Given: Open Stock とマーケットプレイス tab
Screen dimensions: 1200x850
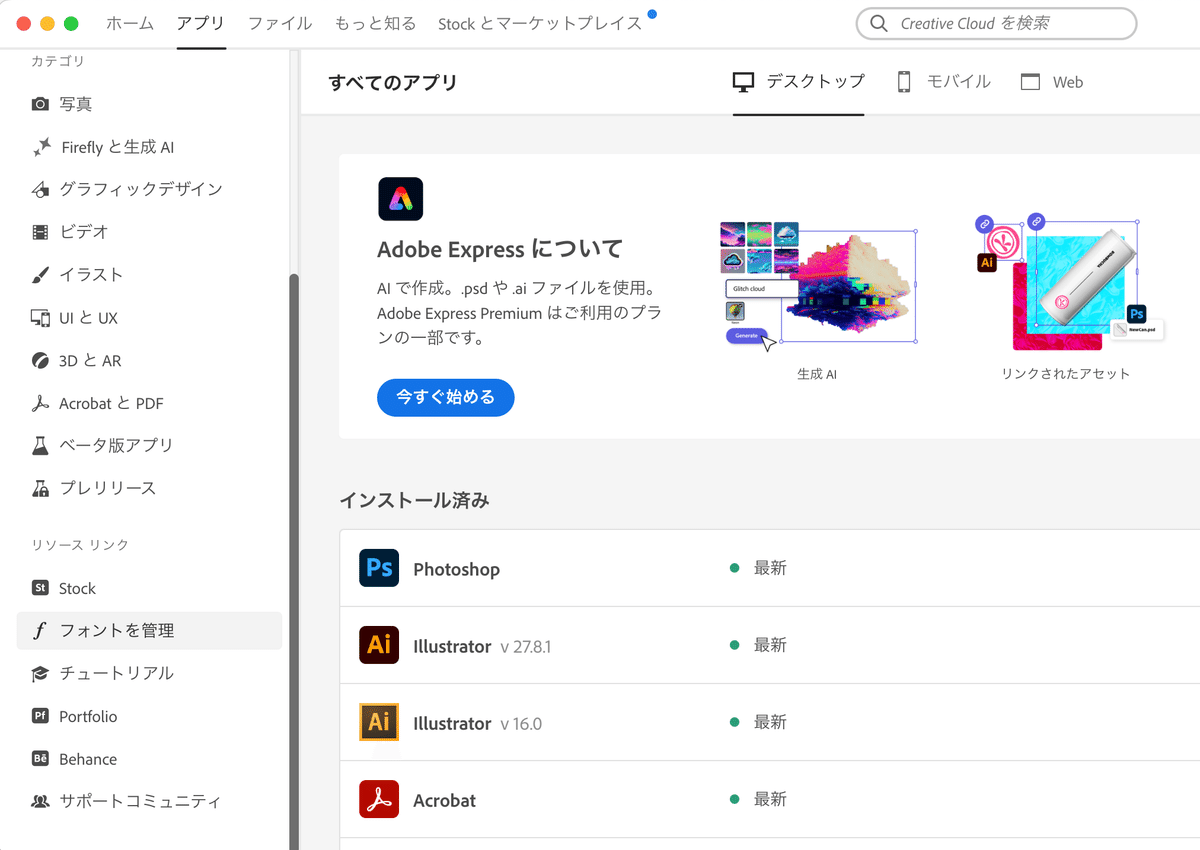Looking at the screenshot, I should pyautogui.click(x=540, y=23).
